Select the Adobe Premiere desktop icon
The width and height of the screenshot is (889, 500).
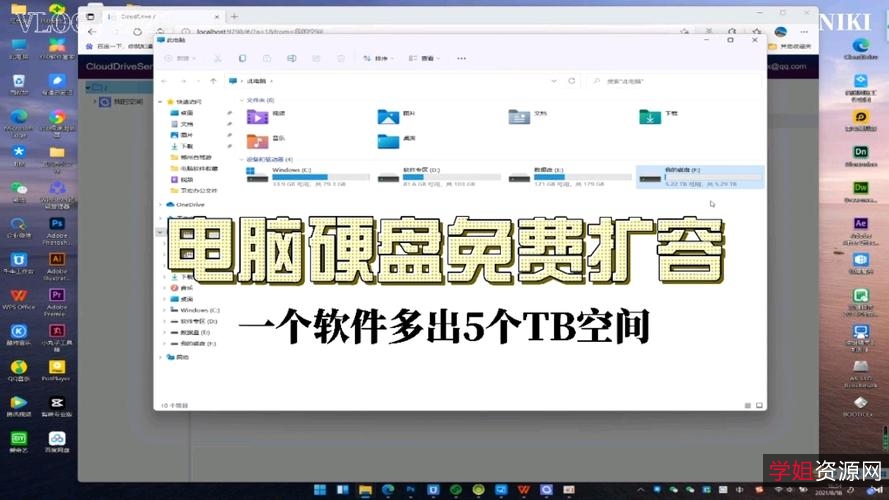coord(57,302)
